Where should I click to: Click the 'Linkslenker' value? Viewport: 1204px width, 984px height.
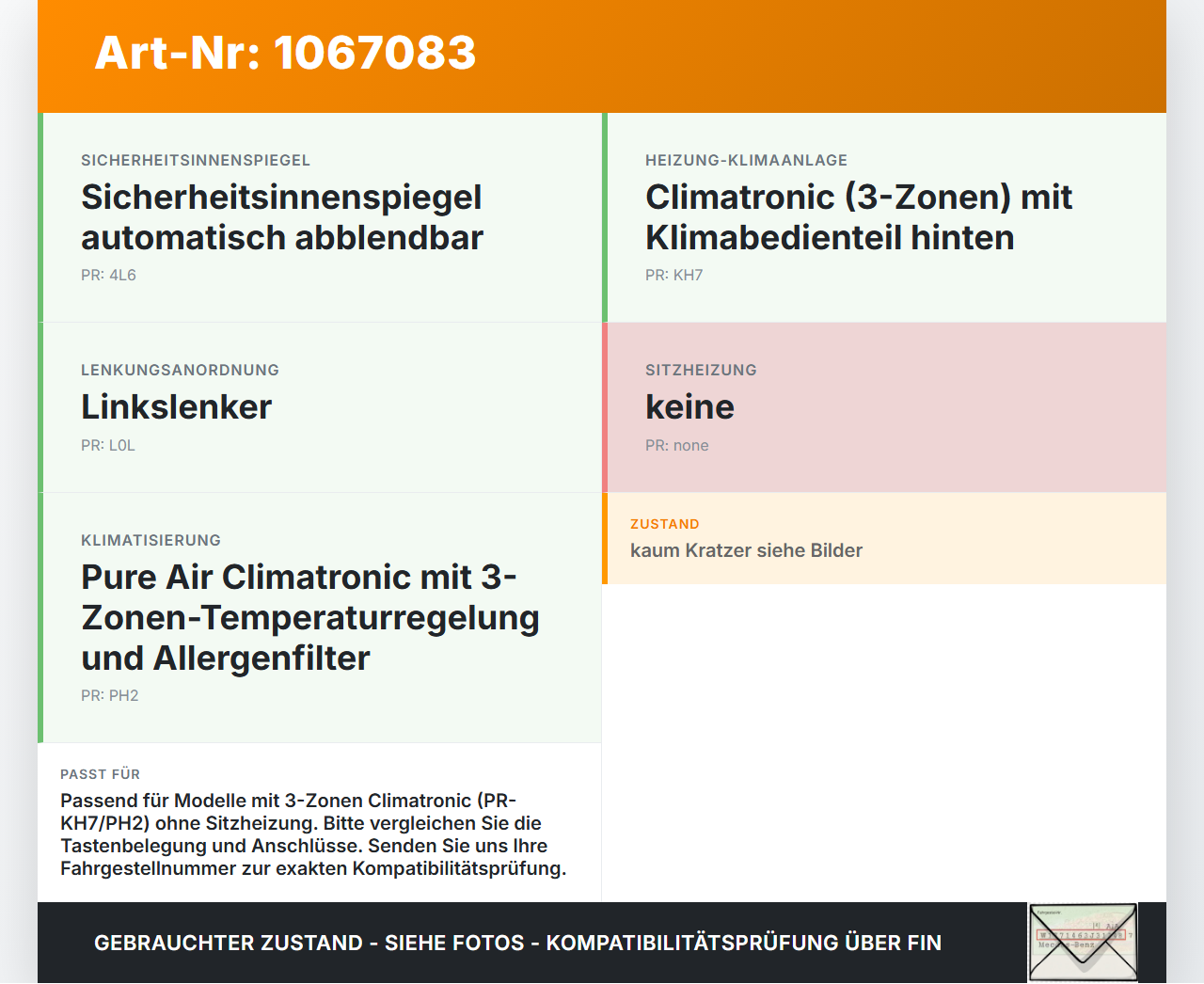(x=176, y=406)
